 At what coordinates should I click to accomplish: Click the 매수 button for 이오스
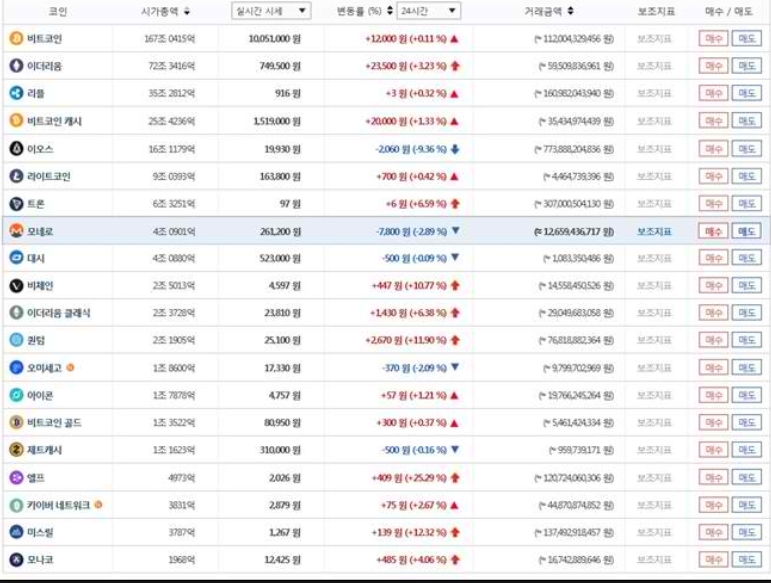[713, 148]
